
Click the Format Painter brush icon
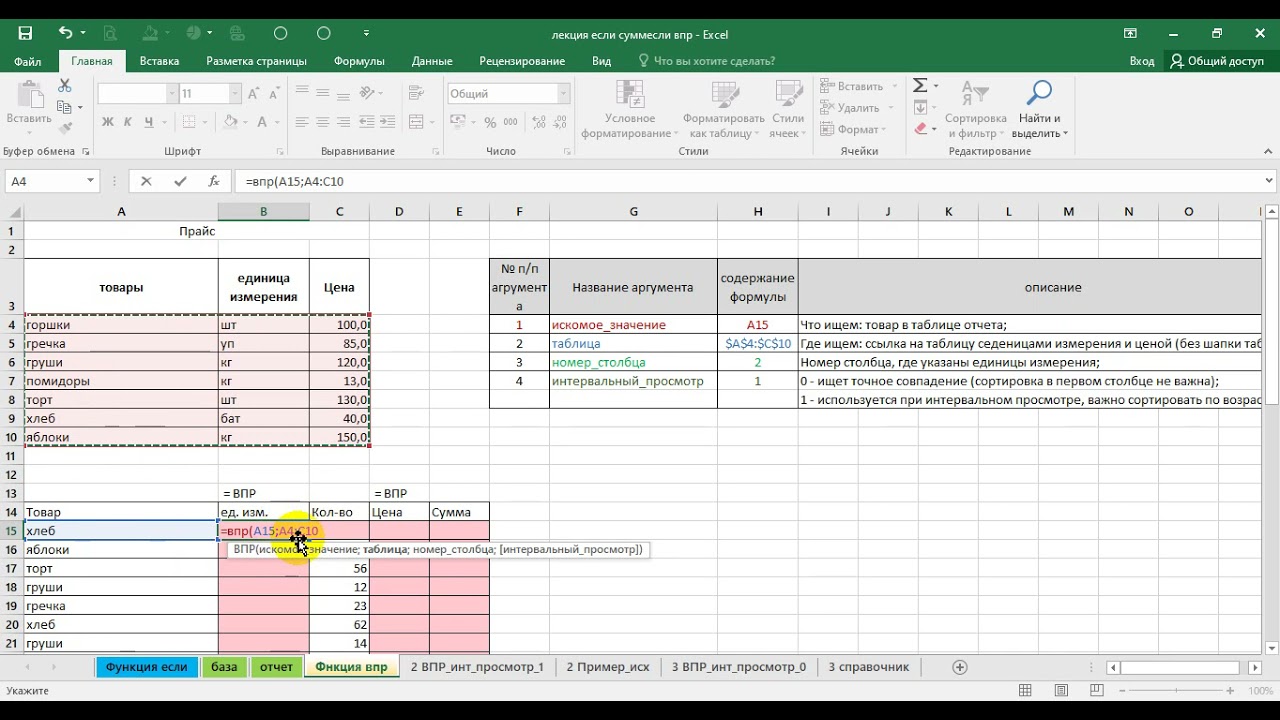pyautogui.click(x=65, y=128)
